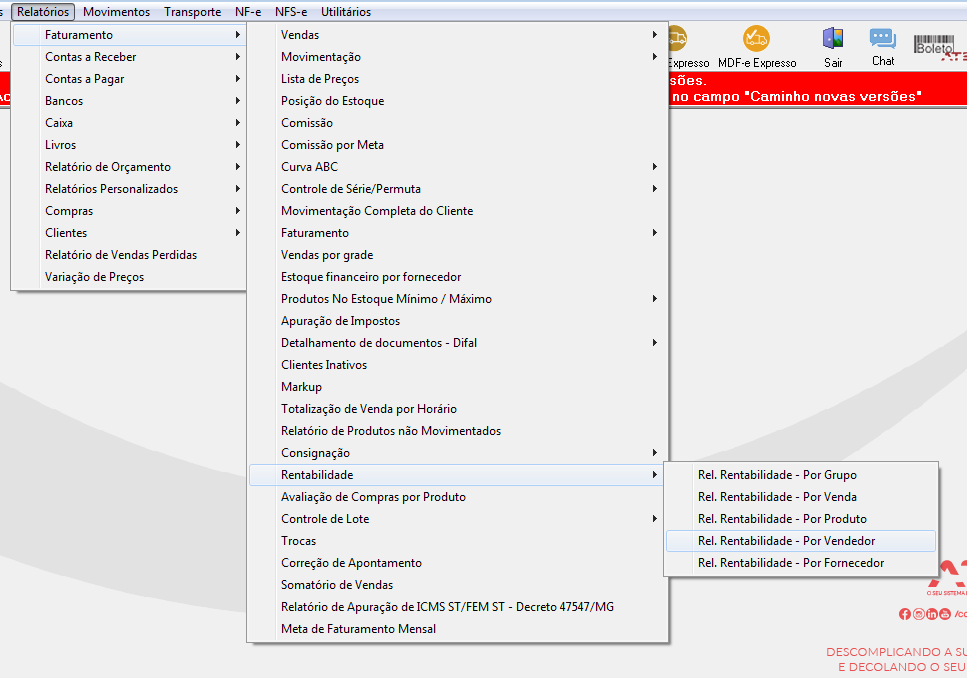The height and width of the screenshot is (678, 967).
Task: Expand the Faturamento submenu under Relatórios
Action: pos(129,35)
